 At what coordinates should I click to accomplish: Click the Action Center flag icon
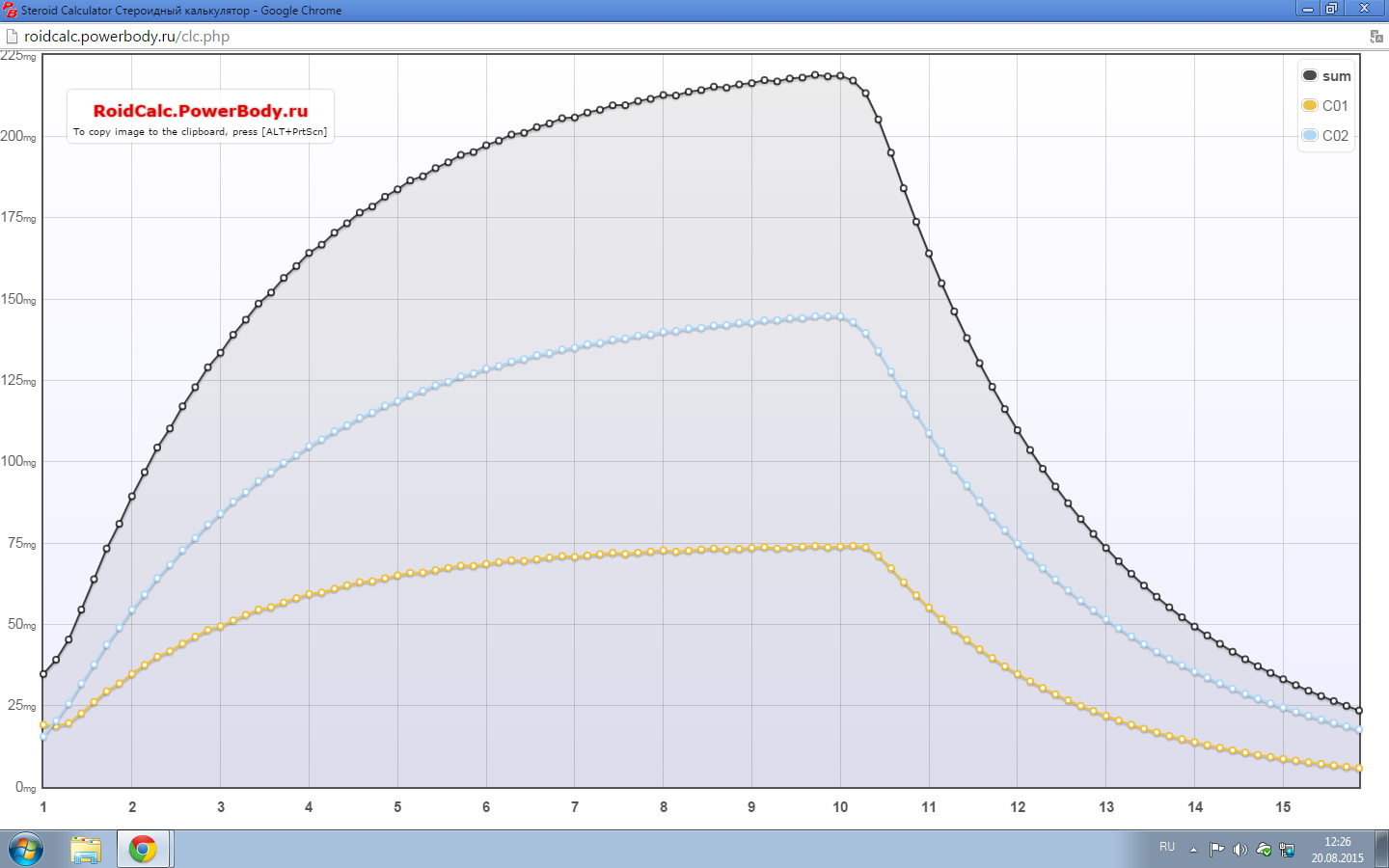(x=1216, y=850)
